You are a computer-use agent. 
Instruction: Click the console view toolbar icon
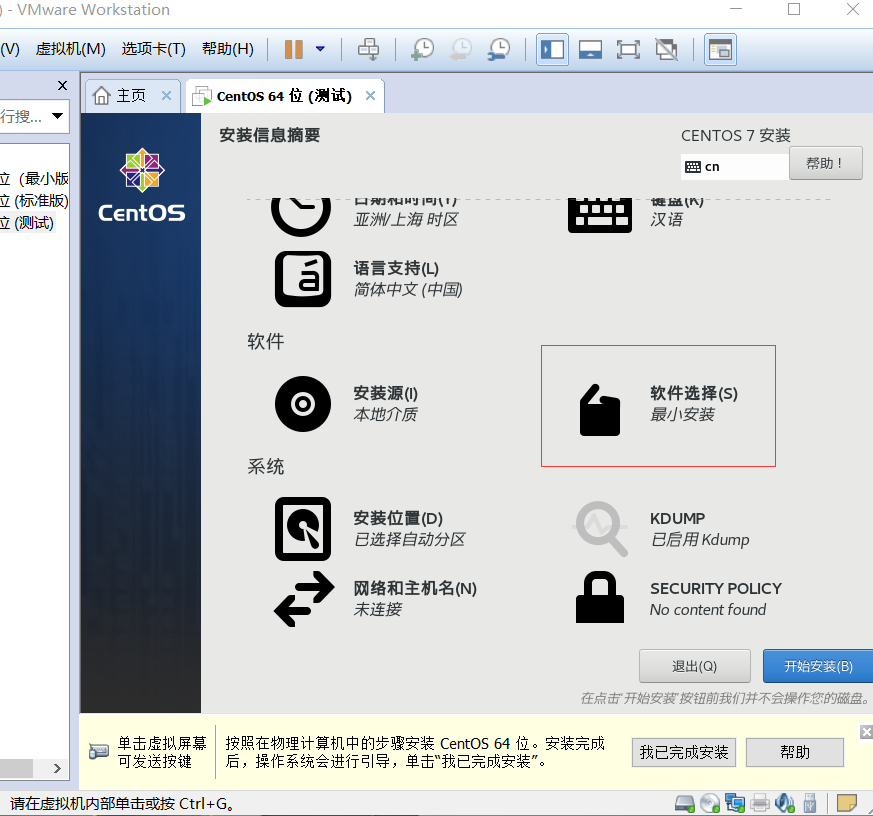[x=720, y=50]
